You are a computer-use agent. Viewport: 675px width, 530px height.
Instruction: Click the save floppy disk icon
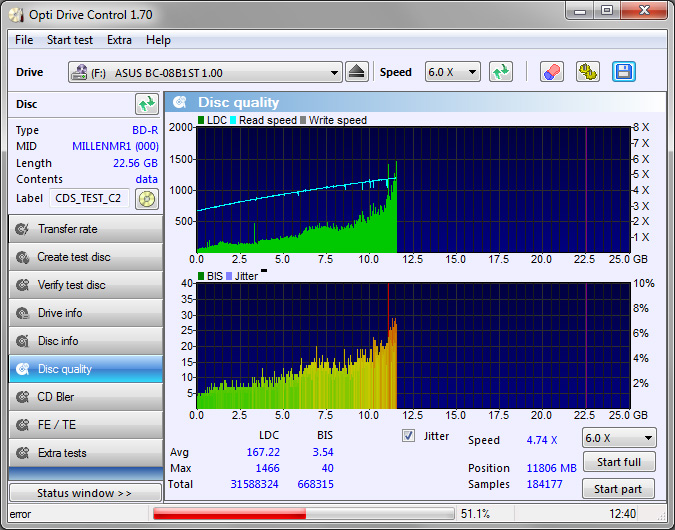point(624,72)
